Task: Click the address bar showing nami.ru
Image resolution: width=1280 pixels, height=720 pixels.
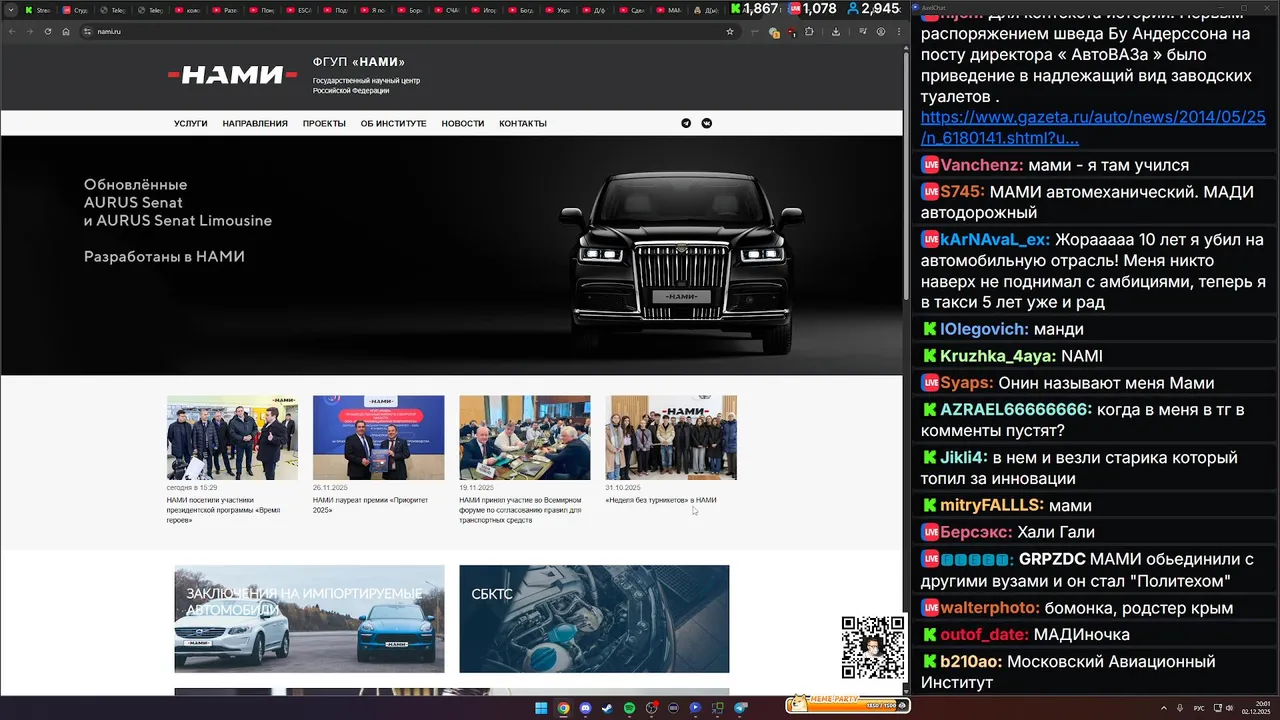Action: click(x=400, y=31)
